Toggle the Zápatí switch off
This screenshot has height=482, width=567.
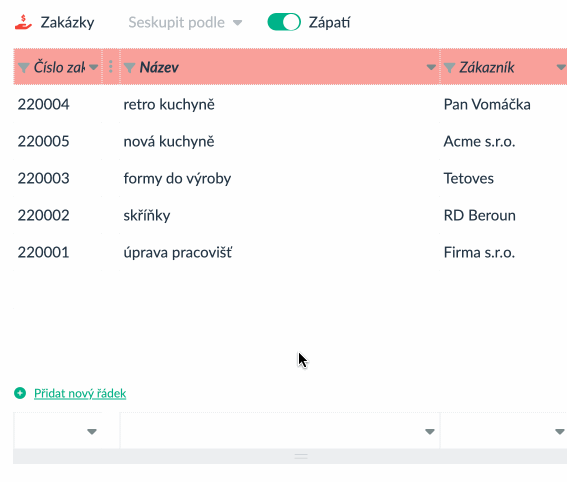tap(284, 22)
